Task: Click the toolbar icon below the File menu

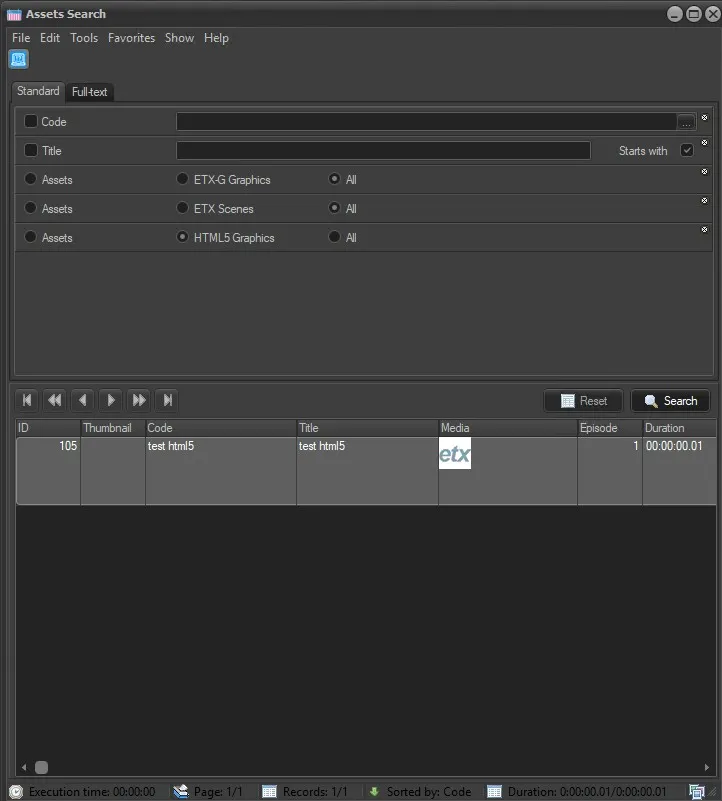Action: click(18, 60)
